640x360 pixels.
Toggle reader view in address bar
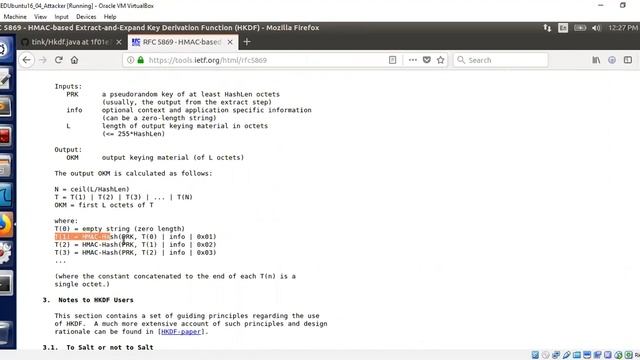[x=392, y=60]
